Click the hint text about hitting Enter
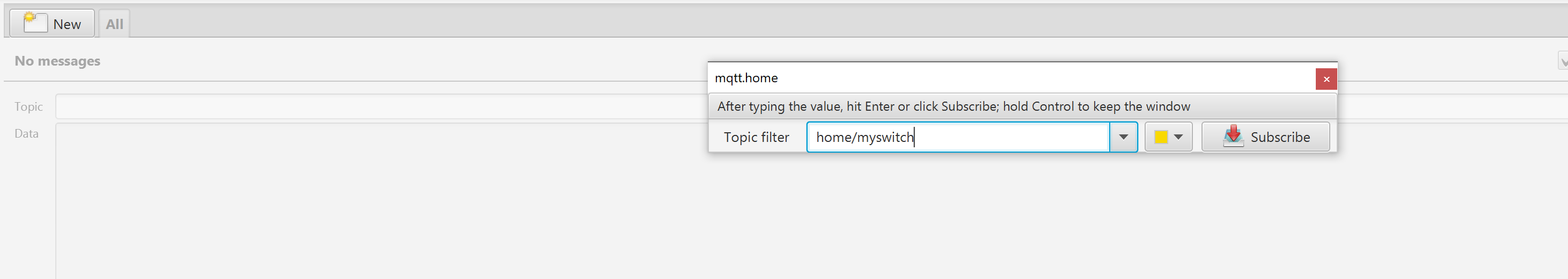Screen dimensions: 1568x279 pos(953,106)
